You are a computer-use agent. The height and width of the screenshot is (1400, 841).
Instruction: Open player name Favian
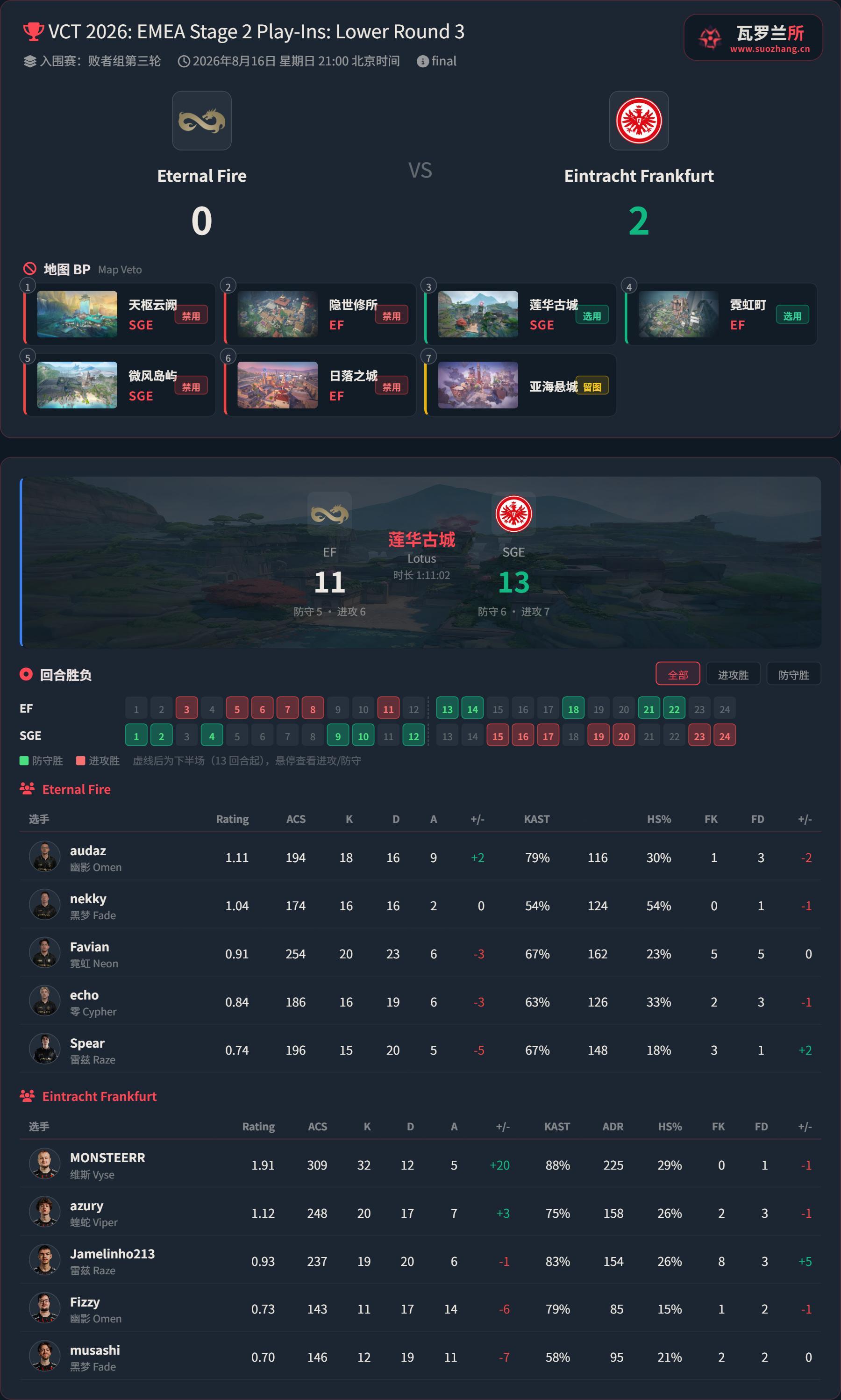(90, 947)
